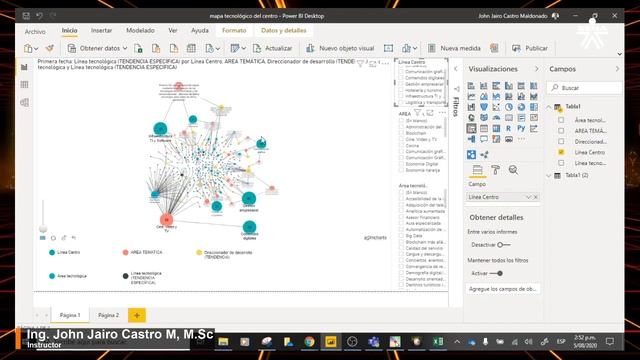This screenshot has width=640, height=360.
Task: Click the format painter icon in ribbon
Action: (49, 48)
